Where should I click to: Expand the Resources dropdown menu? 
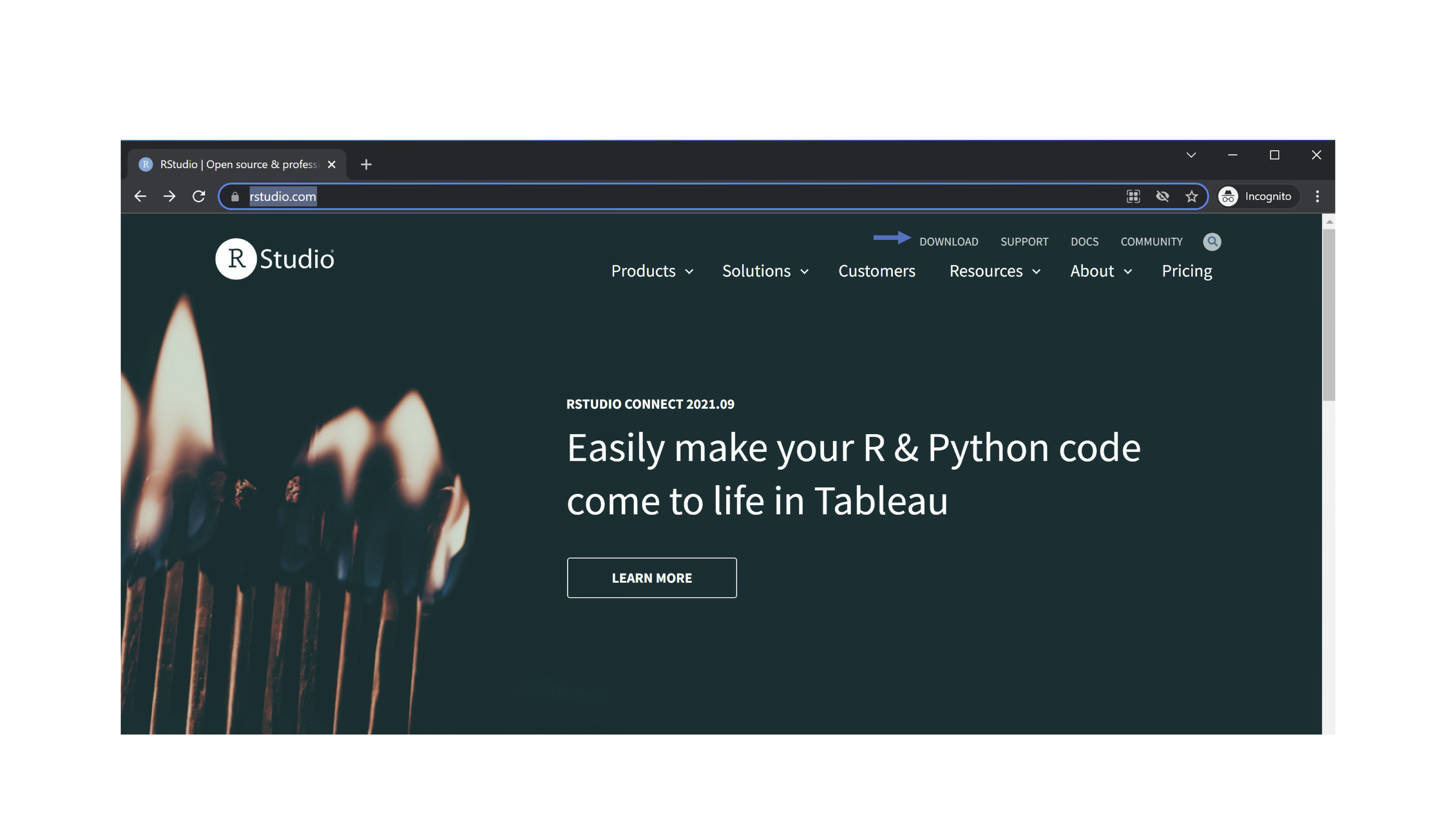994,271
